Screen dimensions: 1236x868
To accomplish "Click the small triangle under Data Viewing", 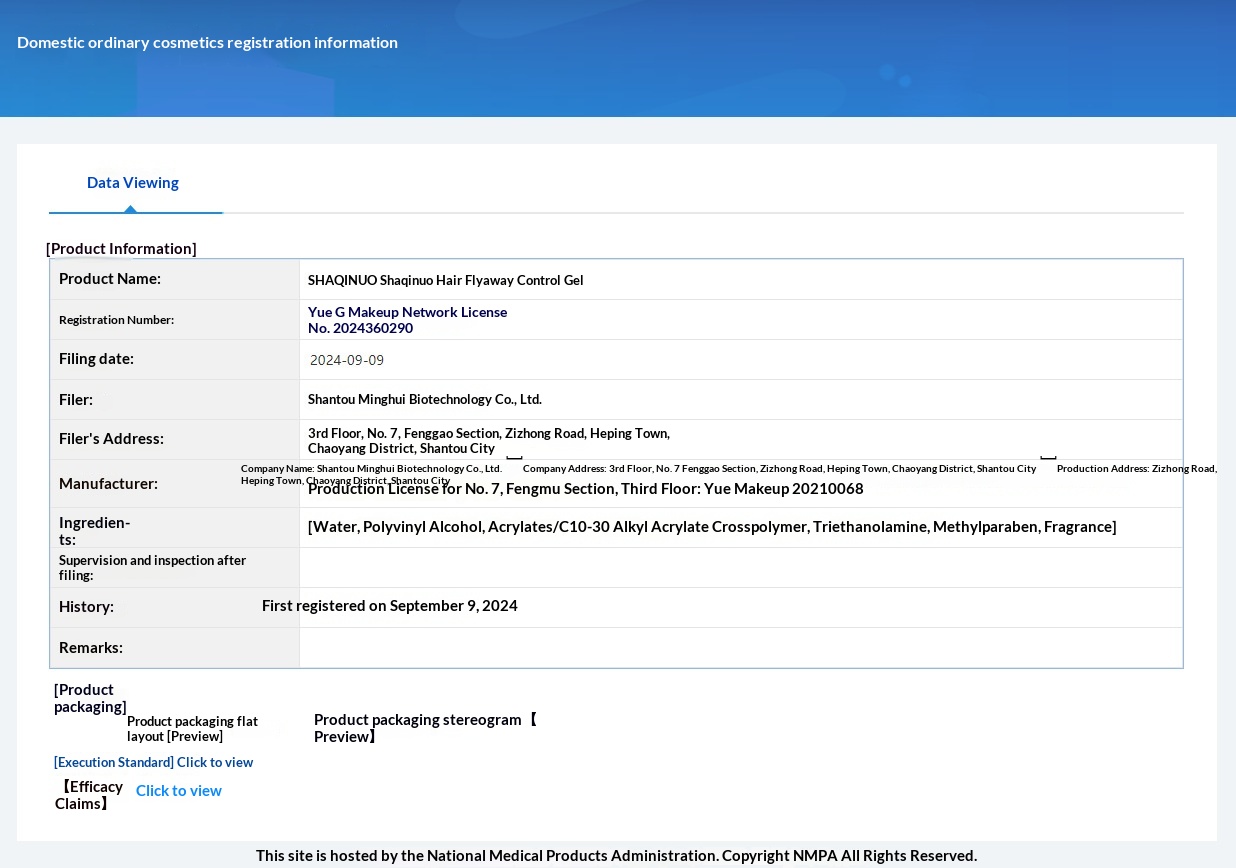I will [130, 208].
